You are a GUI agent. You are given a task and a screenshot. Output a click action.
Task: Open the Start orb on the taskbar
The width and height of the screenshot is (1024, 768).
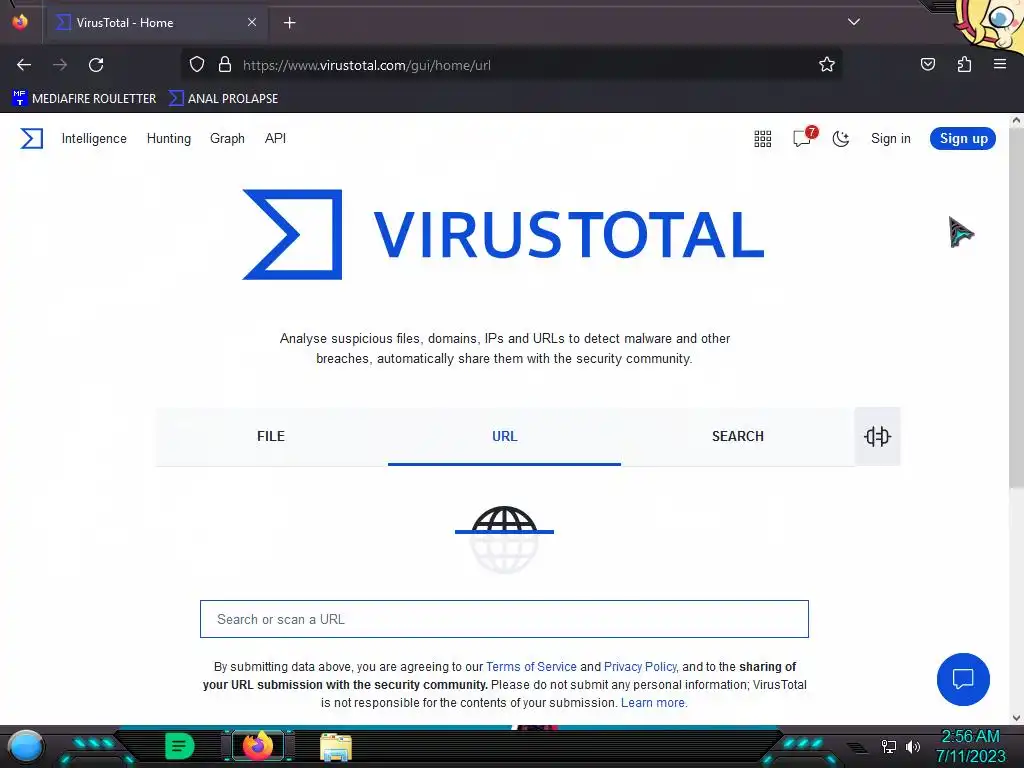click(x=25, y=746)
